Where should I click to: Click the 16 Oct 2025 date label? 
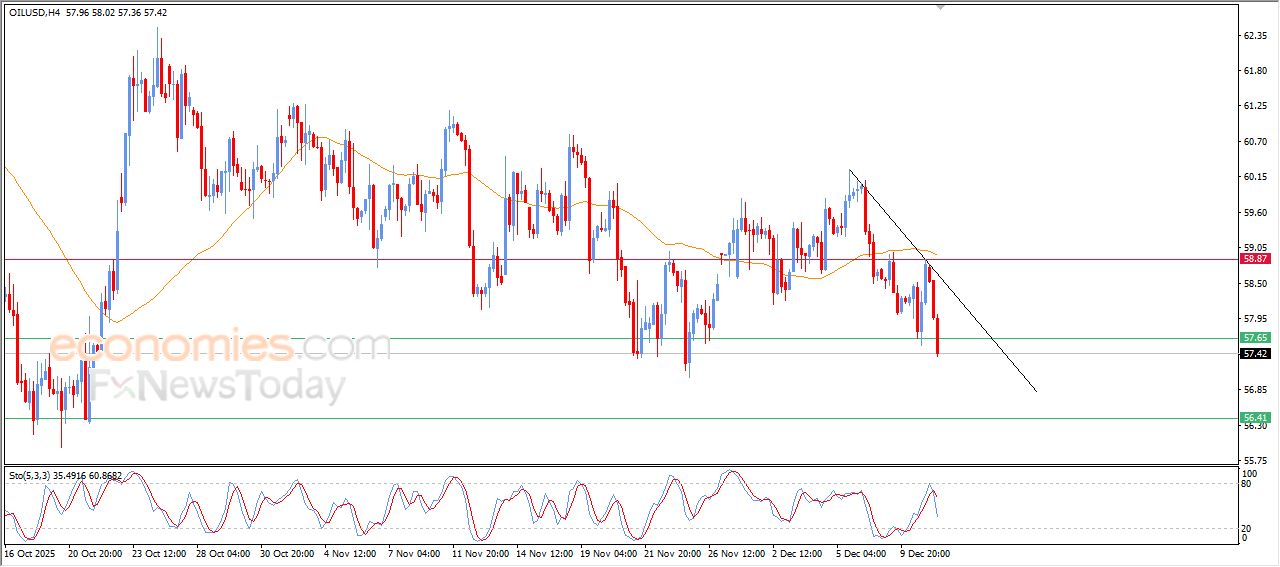(28, 552)
